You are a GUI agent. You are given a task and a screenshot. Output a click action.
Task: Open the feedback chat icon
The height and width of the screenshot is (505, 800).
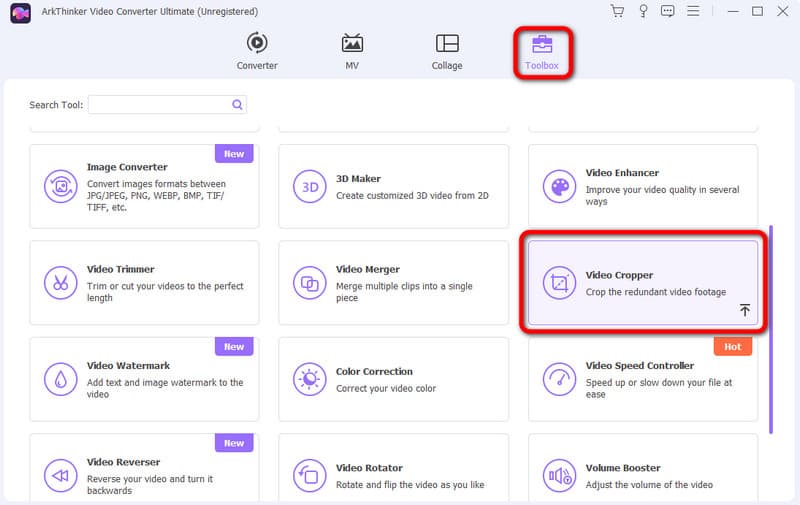point(667,11)
